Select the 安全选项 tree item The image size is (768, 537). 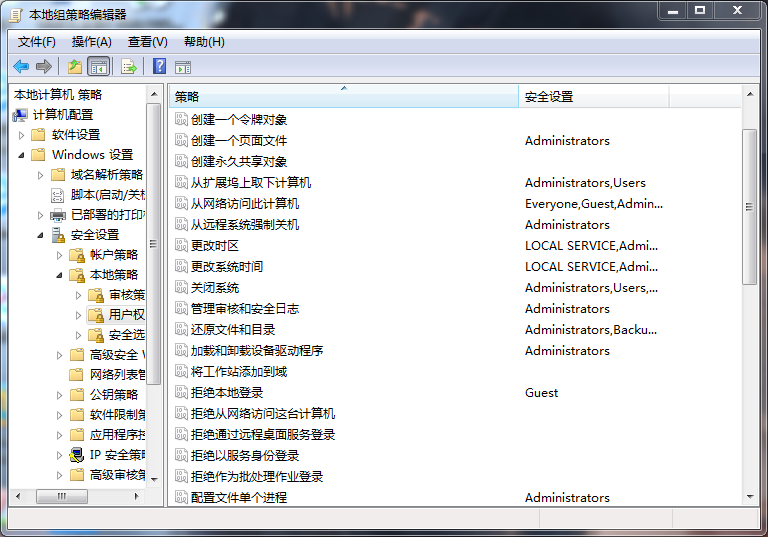click(x=126, y=335)
